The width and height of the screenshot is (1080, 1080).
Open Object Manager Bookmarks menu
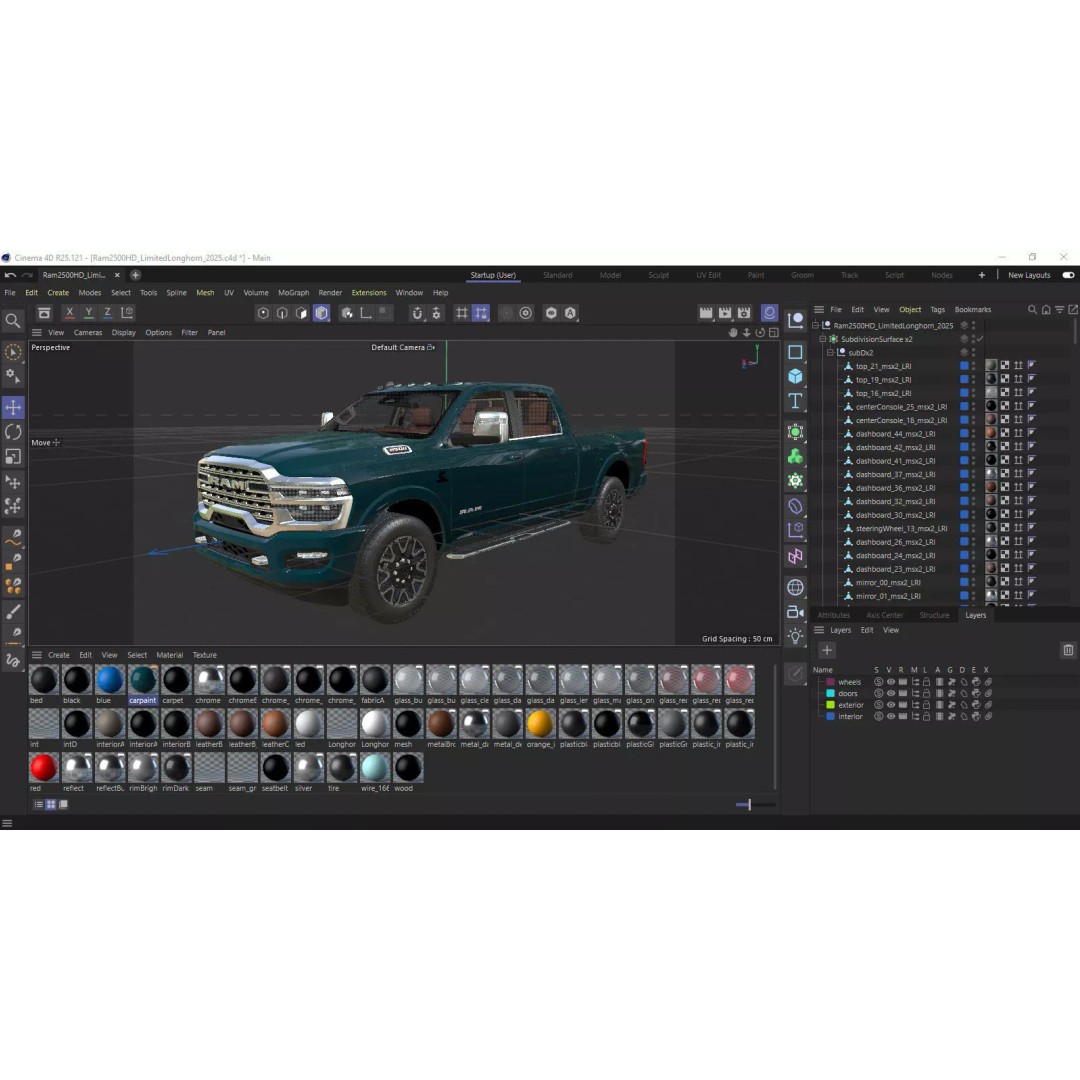pyautogui.click(x=973, y=310)
